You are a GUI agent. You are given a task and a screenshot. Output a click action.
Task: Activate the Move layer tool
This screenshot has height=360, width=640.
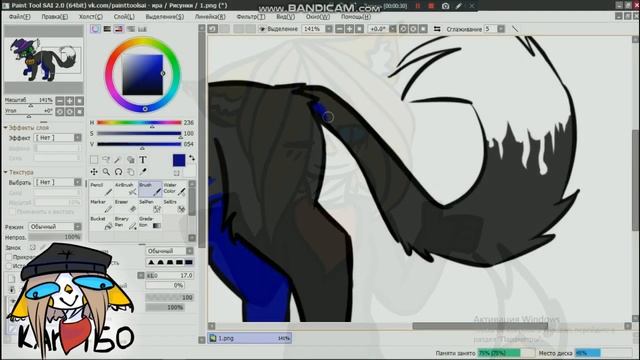94,172
